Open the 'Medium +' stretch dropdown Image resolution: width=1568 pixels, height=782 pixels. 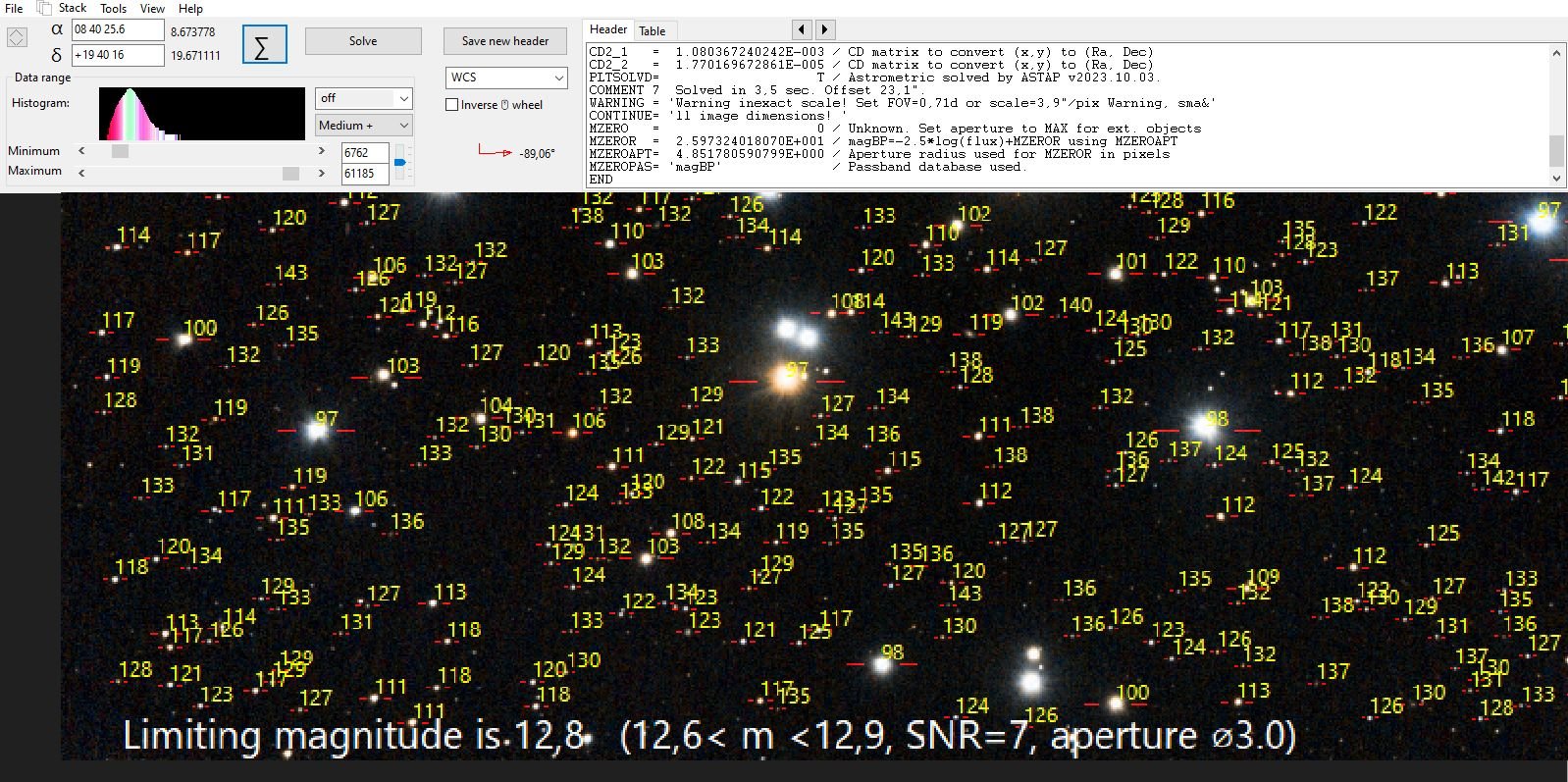pyautogui.click(x=402, y=126)
